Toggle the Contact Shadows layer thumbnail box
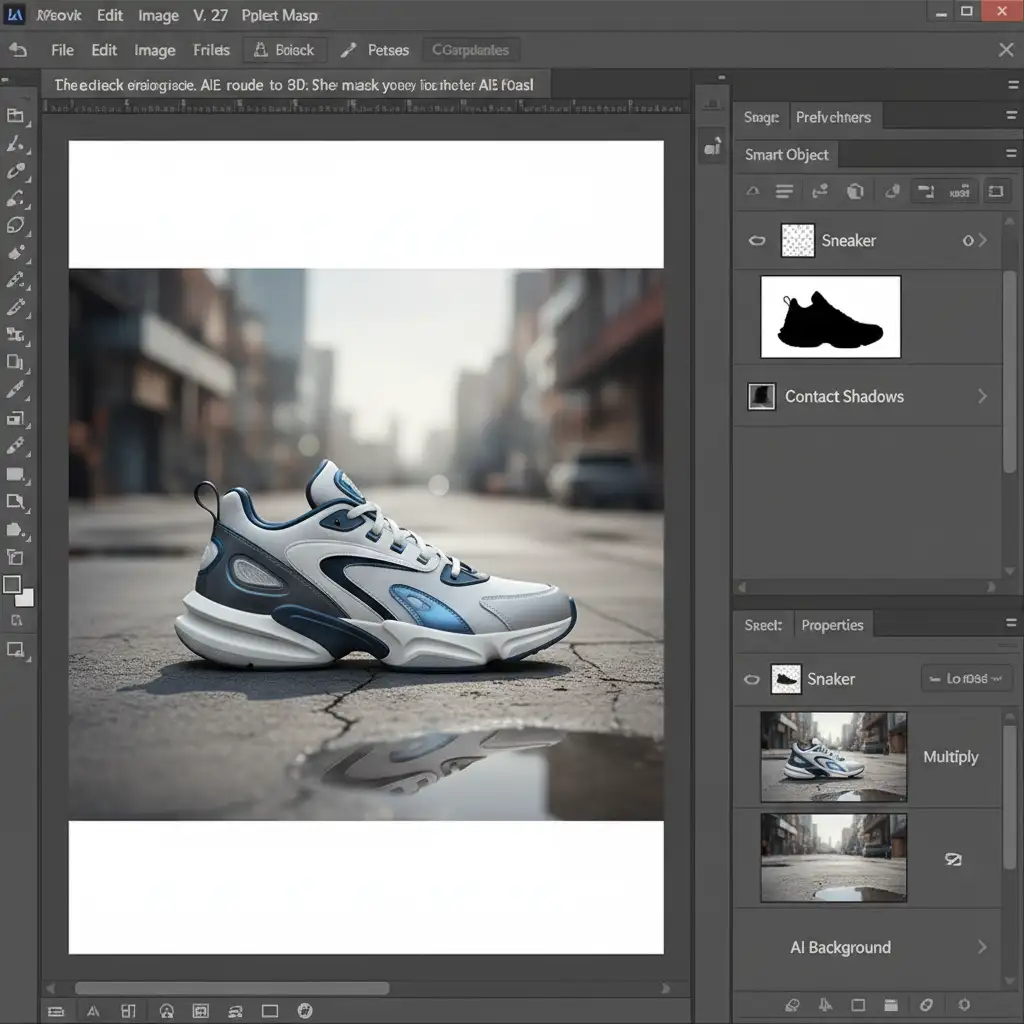Screen dimensions: 1024x1024 tap(761, 397)
